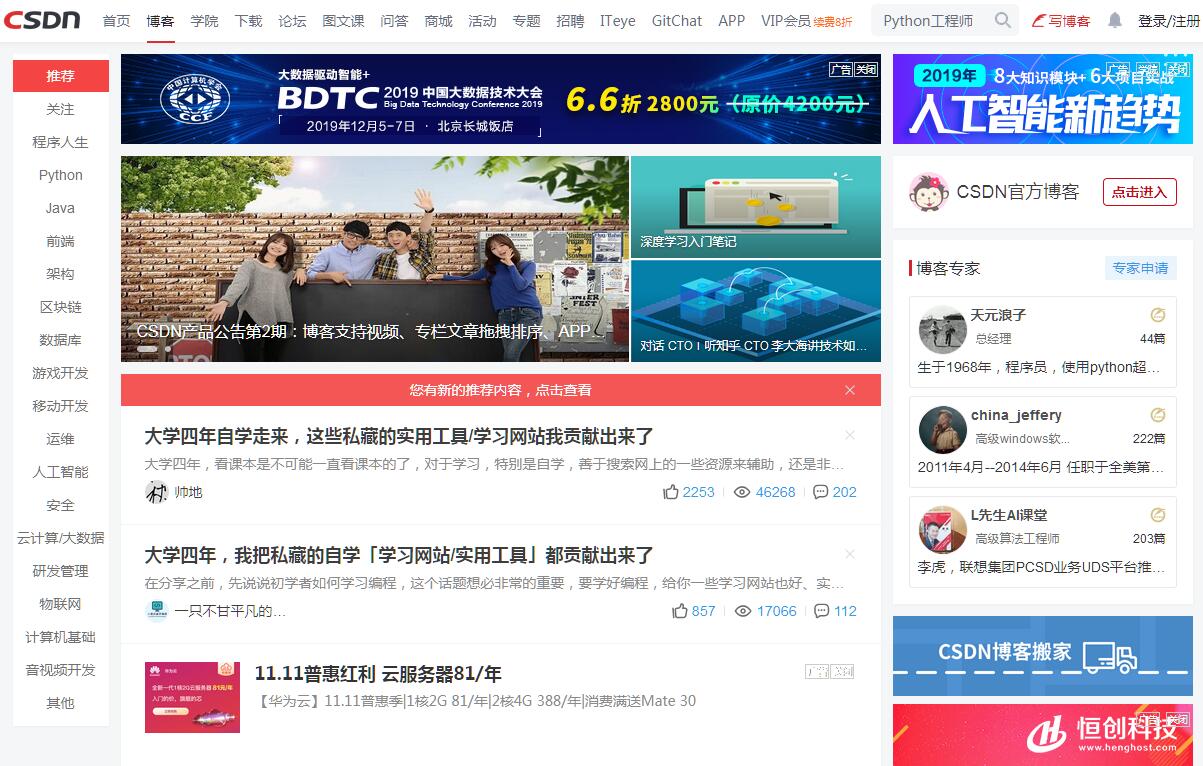The height and width of the screenshot is (766, 1203).
Task: Dismiss the red new recommendations notice
Action: point(850,390)
